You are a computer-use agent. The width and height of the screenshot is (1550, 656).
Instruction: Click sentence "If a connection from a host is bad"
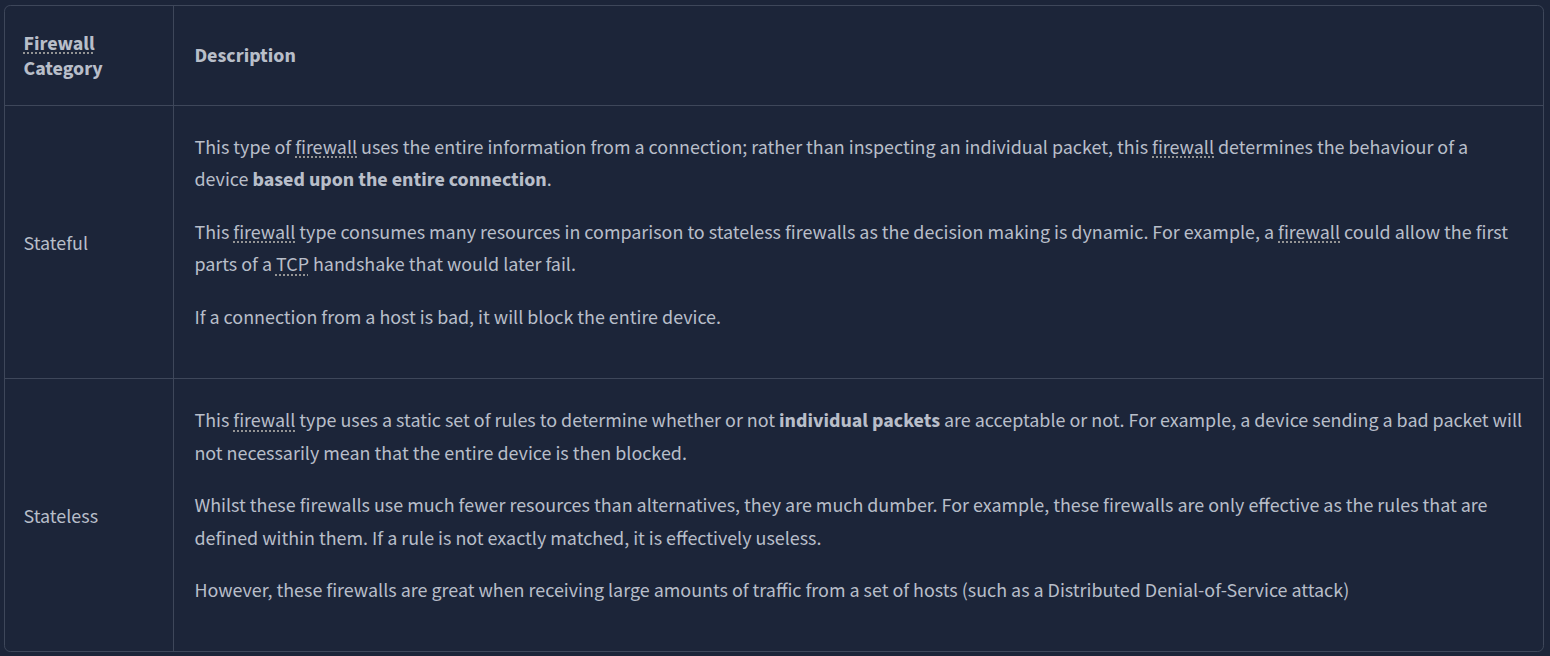[x=457, y=318]
